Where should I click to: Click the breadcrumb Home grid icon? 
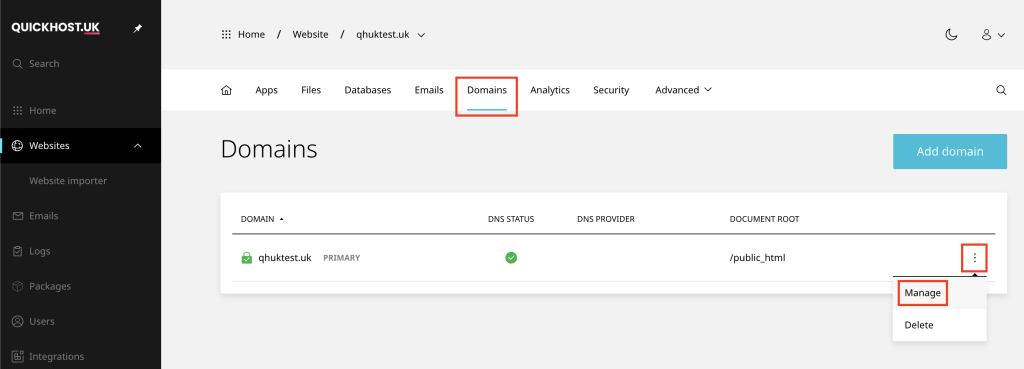tap(226, 35)
